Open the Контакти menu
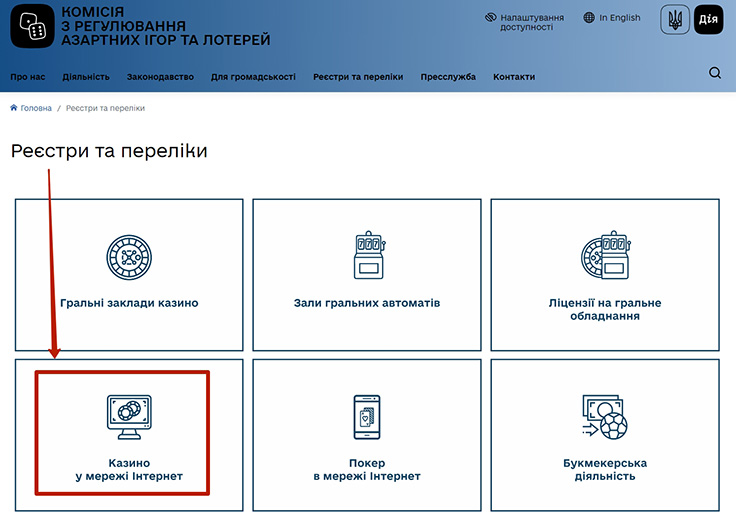Image resolution: width=736 pixels, height=515 pixels. (514, 77)
